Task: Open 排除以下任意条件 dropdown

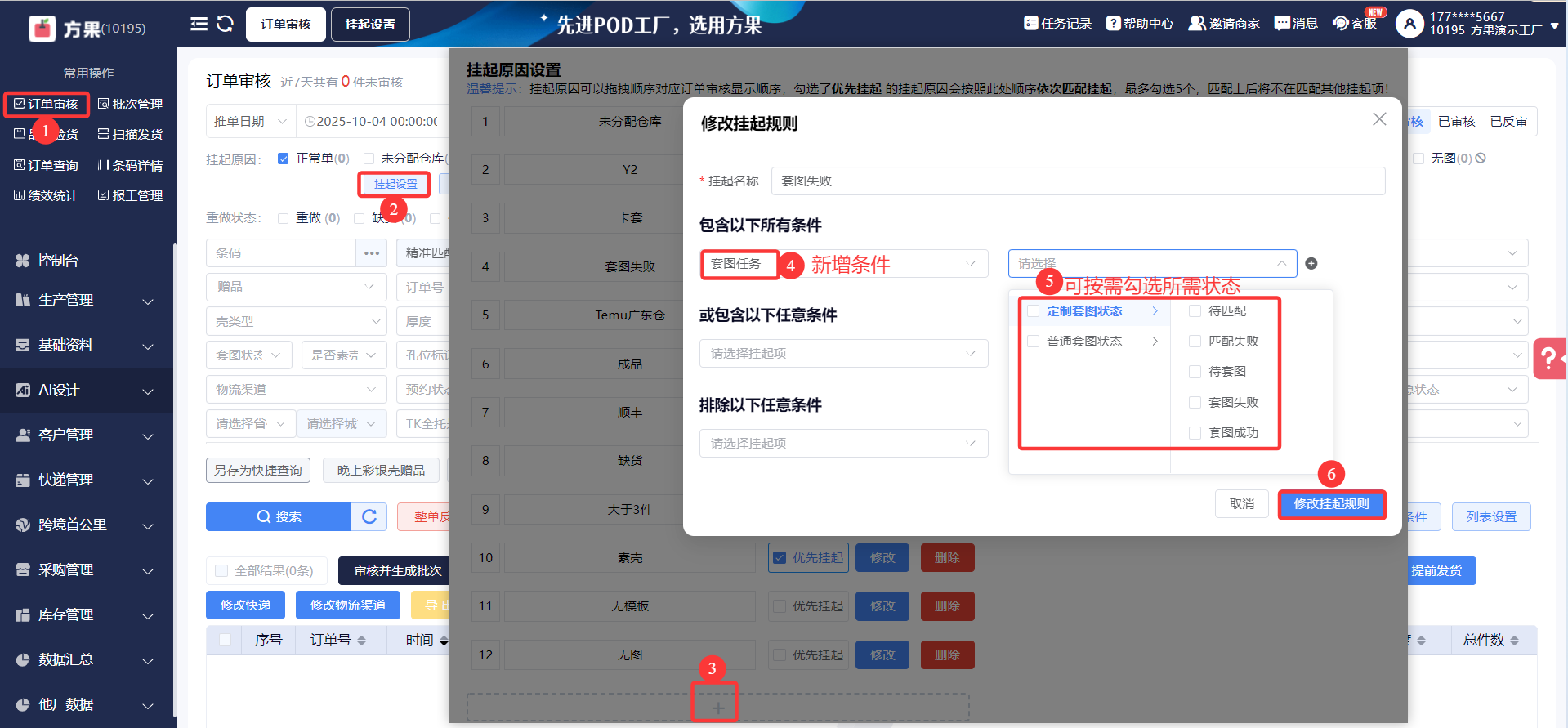Action: coord(844,444)
